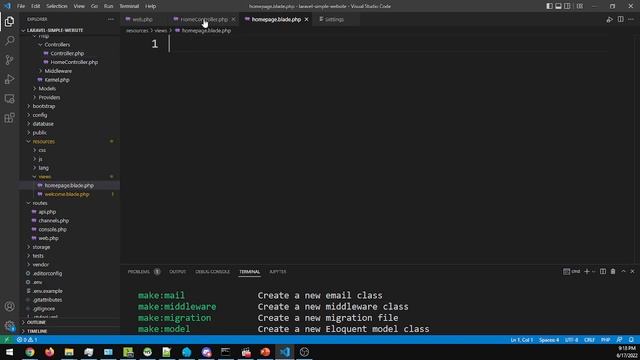The width and height of the screenshot is (640, 360).
Task: Open the notifications bell in status bar
Action: tap(631, 340)
